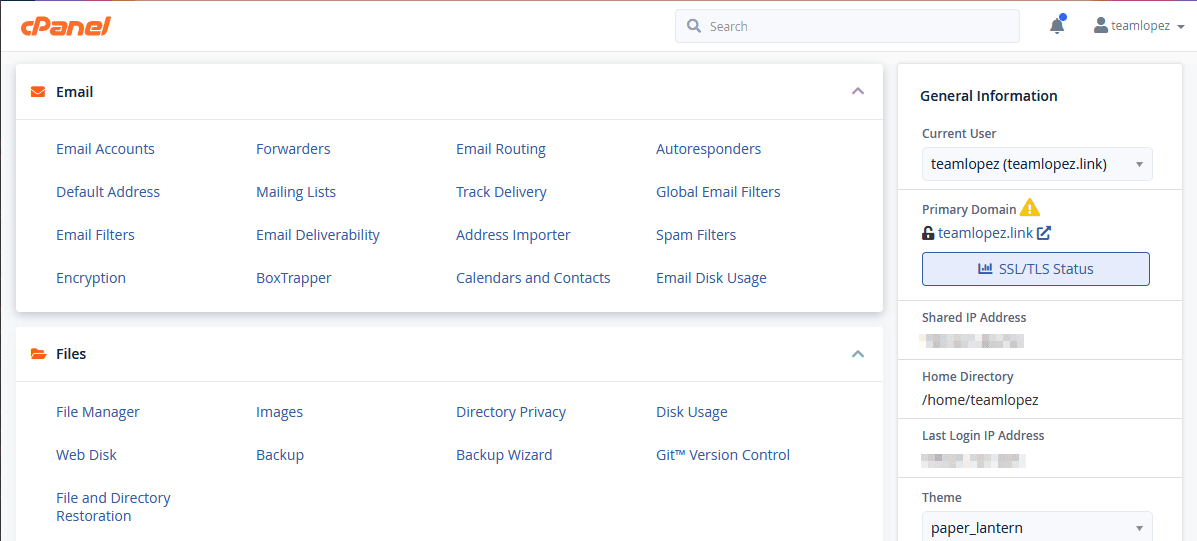Click the Shared IP Address label
The width and height of the screenshot is (1197, 541).
point(974,317)
